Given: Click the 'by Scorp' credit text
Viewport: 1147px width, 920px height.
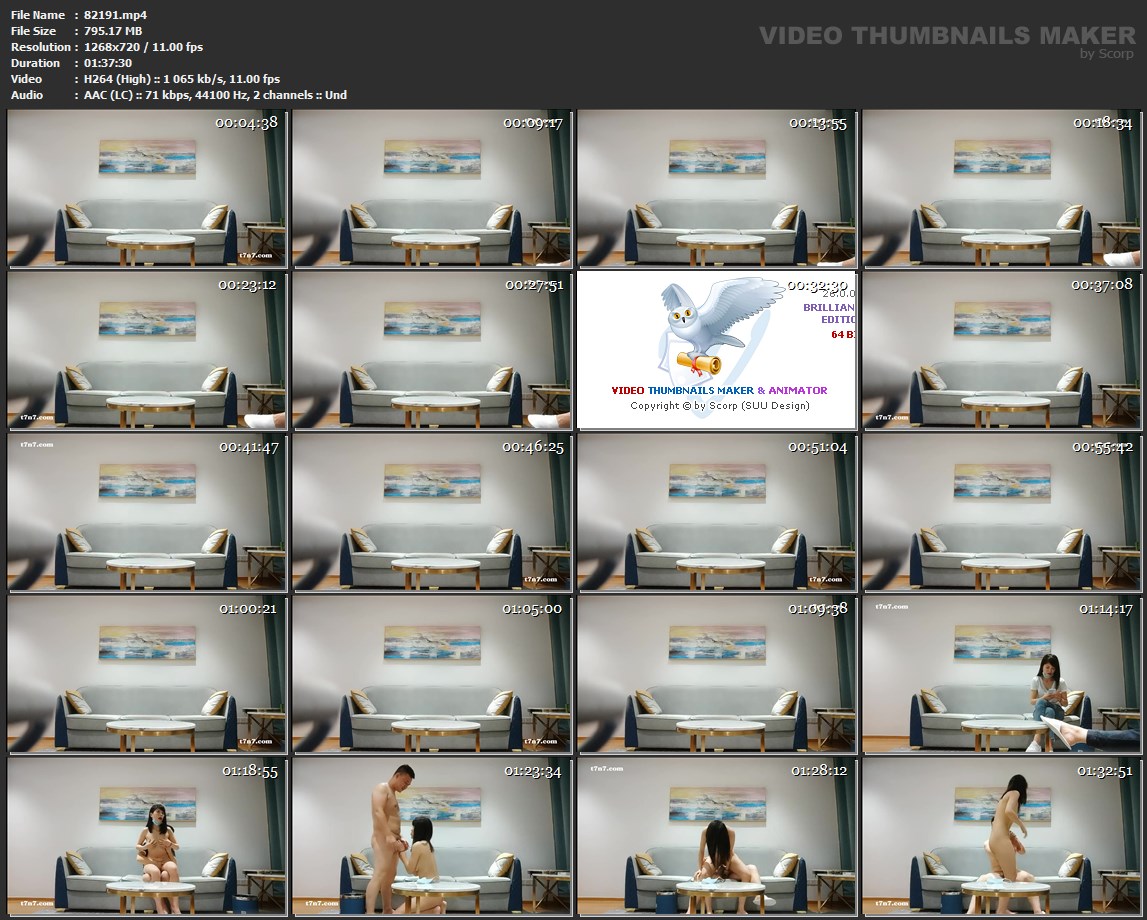Looking at the screenshot, I should pos(1107,53).
